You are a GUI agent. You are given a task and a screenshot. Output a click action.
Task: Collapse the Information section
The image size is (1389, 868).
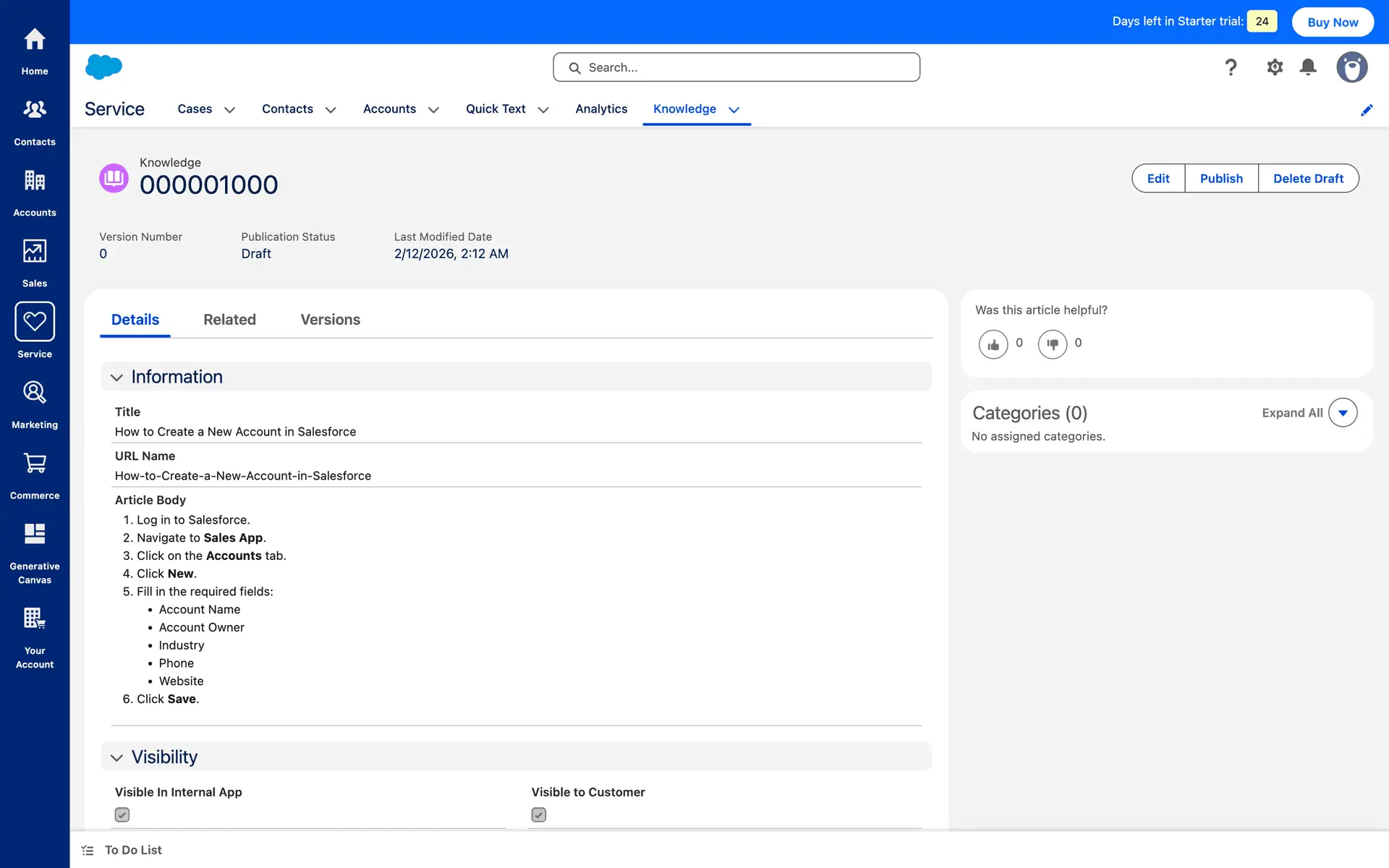click(x=116, y=378)
